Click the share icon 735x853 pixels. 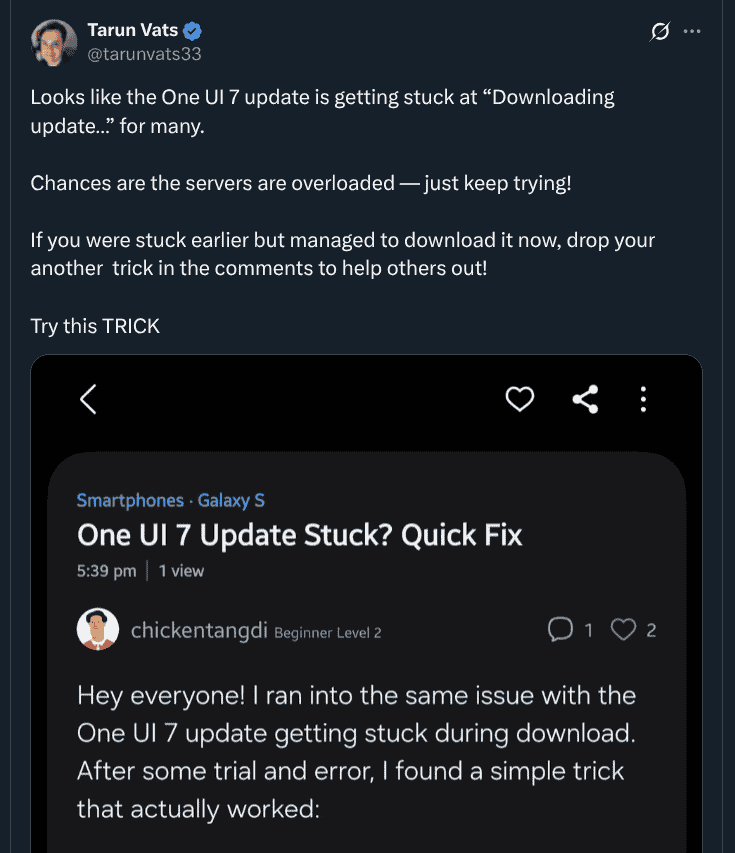pos(585,400)
